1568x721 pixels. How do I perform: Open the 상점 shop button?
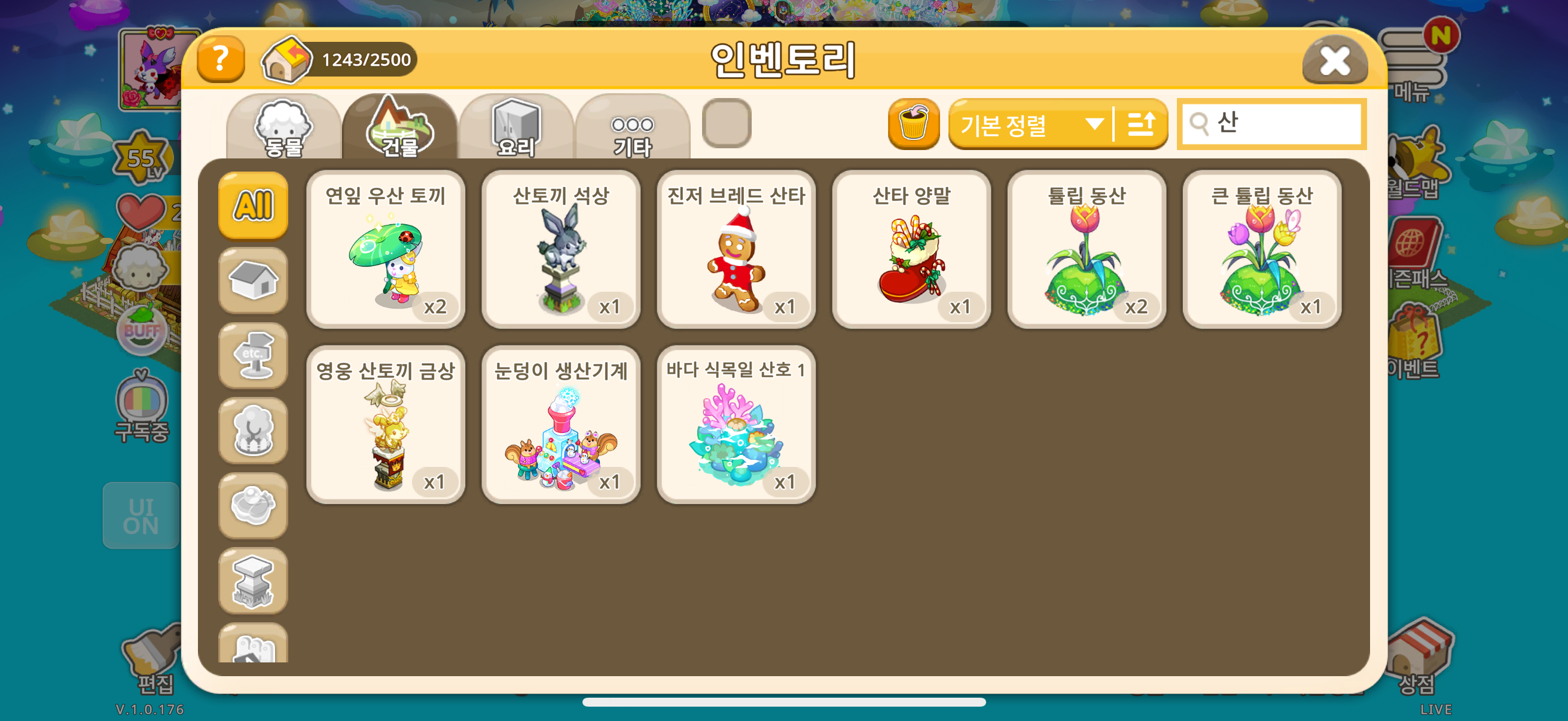[1418, 657]
